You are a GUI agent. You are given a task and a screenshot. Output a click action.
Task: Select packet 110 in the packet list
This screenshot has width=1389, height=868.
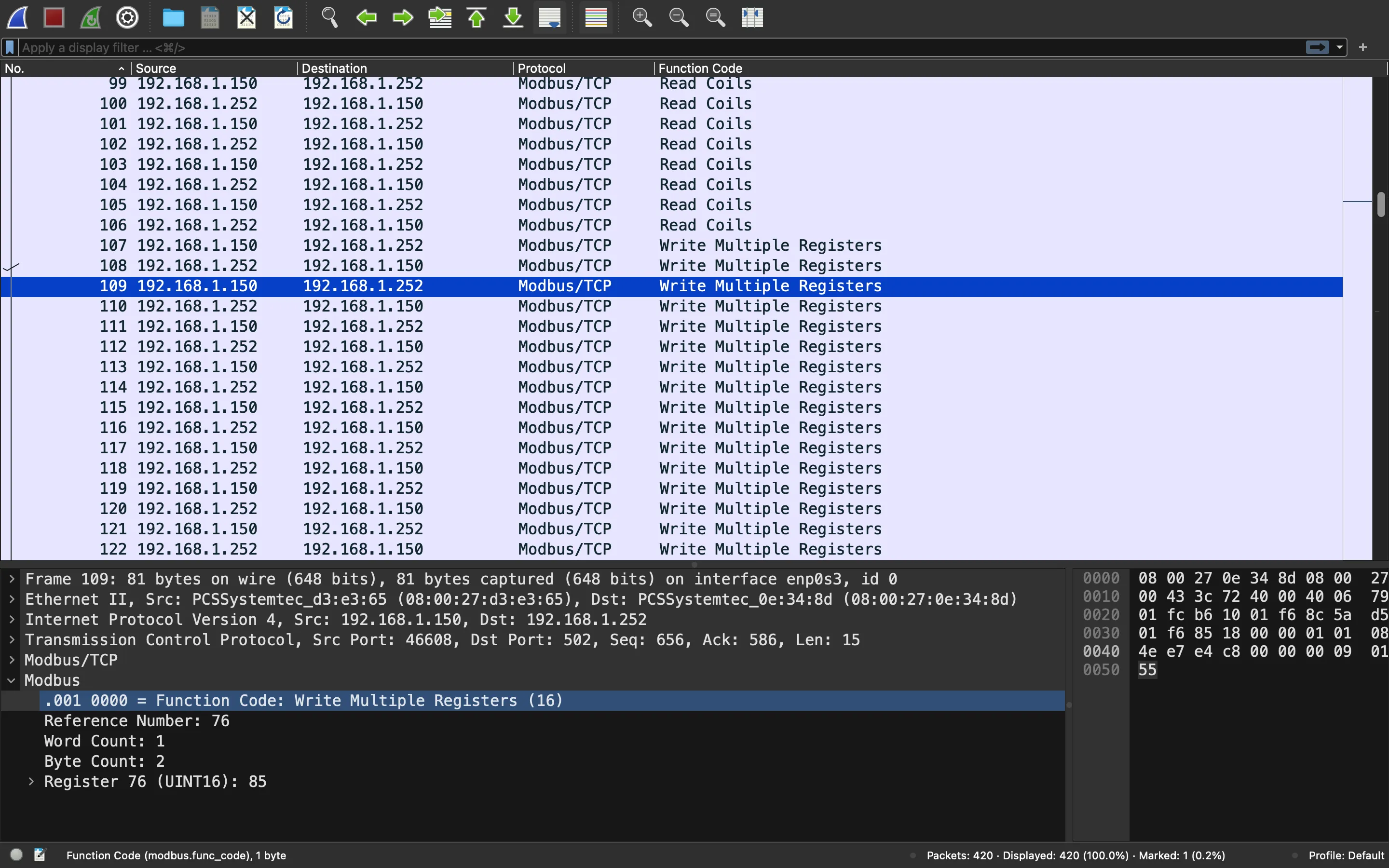671,306
